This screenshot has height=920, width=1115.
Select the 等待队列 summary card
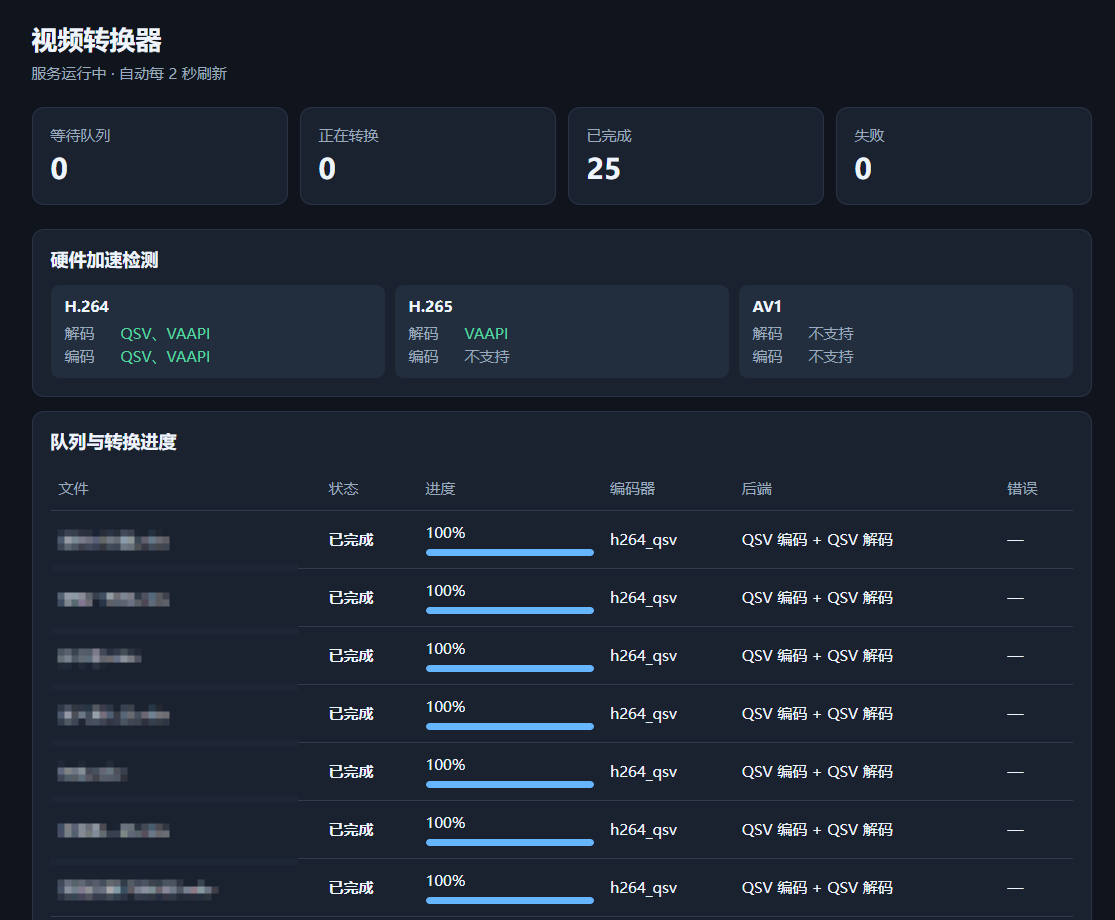click(x=160, y=156)
